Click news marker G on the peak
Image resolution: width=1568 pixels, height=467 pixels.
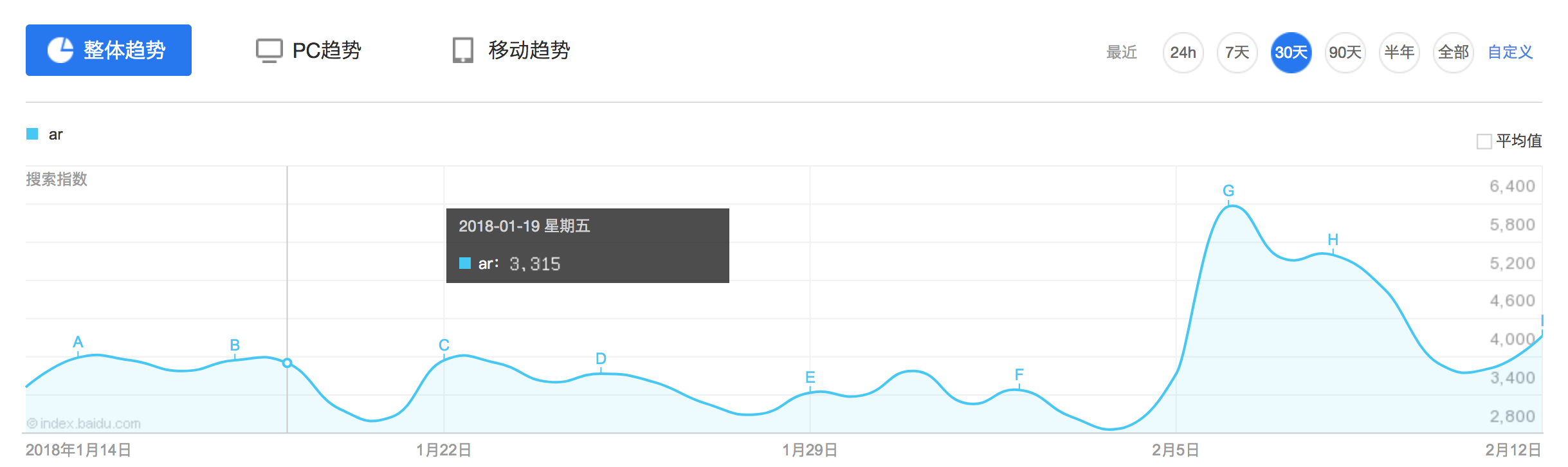point(1228,191)
